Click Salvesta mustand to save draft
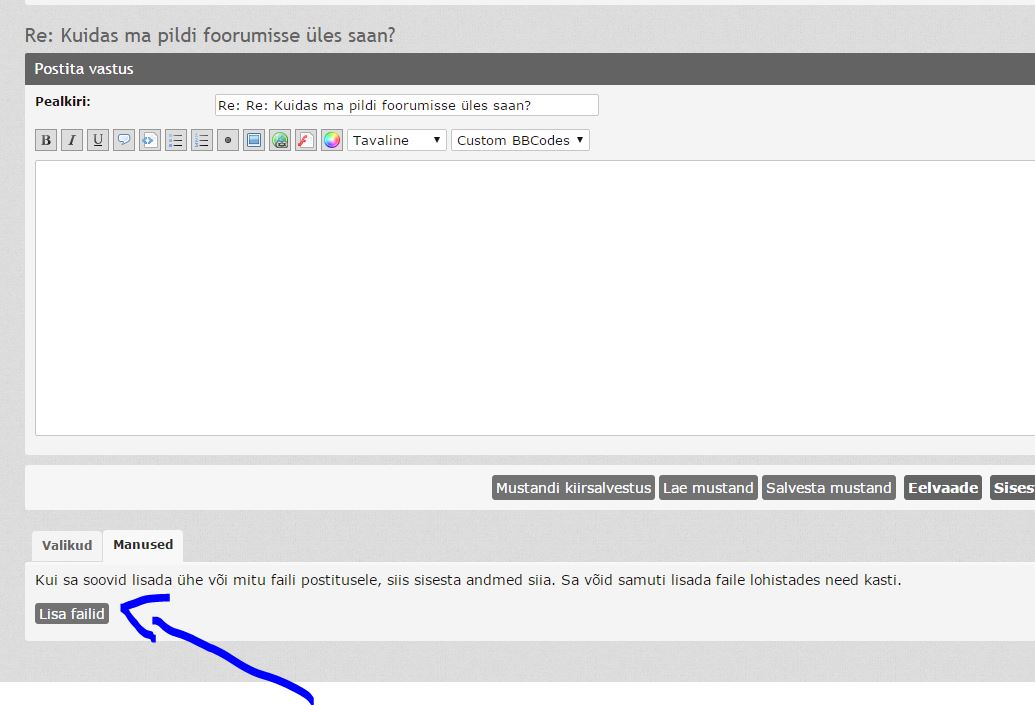1035x705 pixels. [828, 488]
